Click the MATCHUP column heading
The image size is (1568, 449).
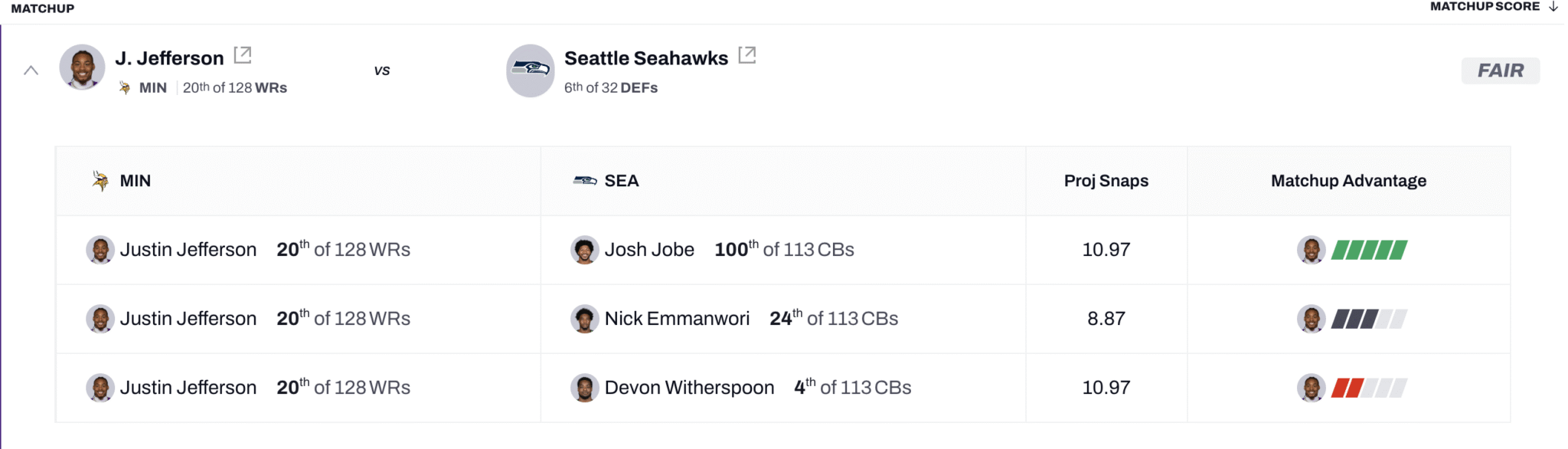coord(43,8)
